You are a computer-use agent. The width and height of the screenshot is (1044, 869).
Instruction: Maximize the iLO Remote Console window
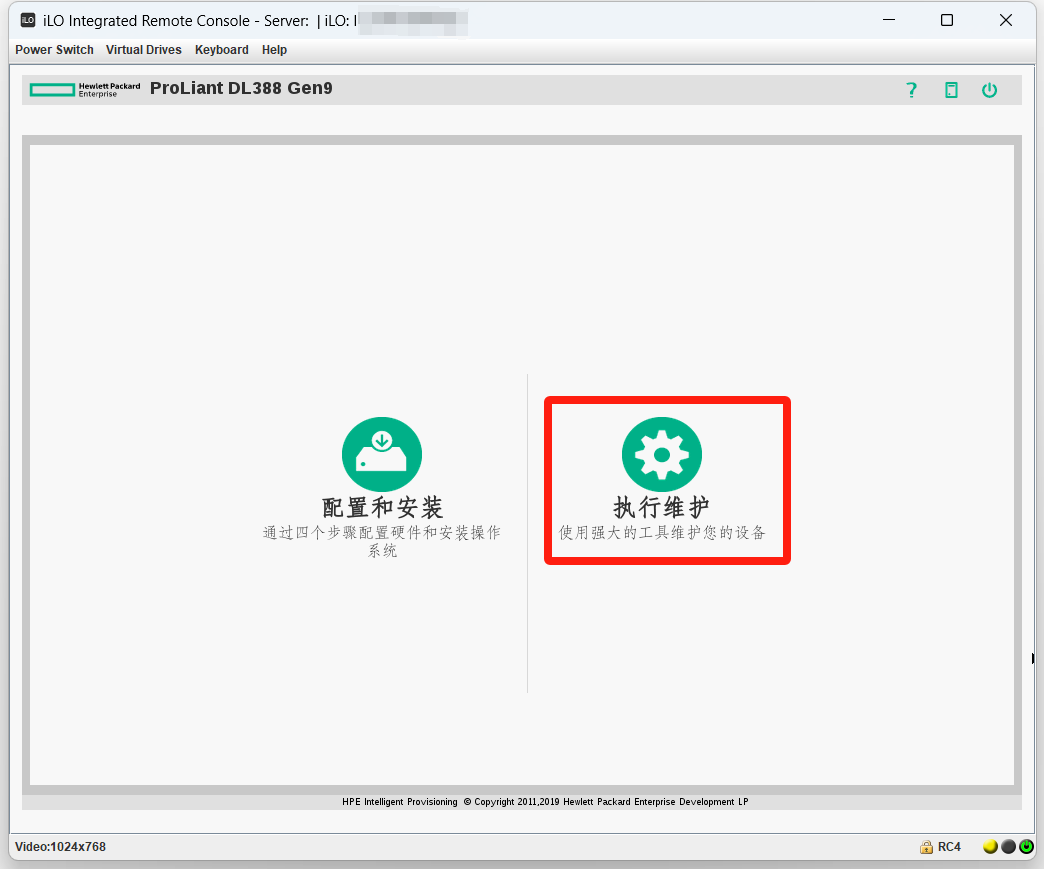point(947,20)
